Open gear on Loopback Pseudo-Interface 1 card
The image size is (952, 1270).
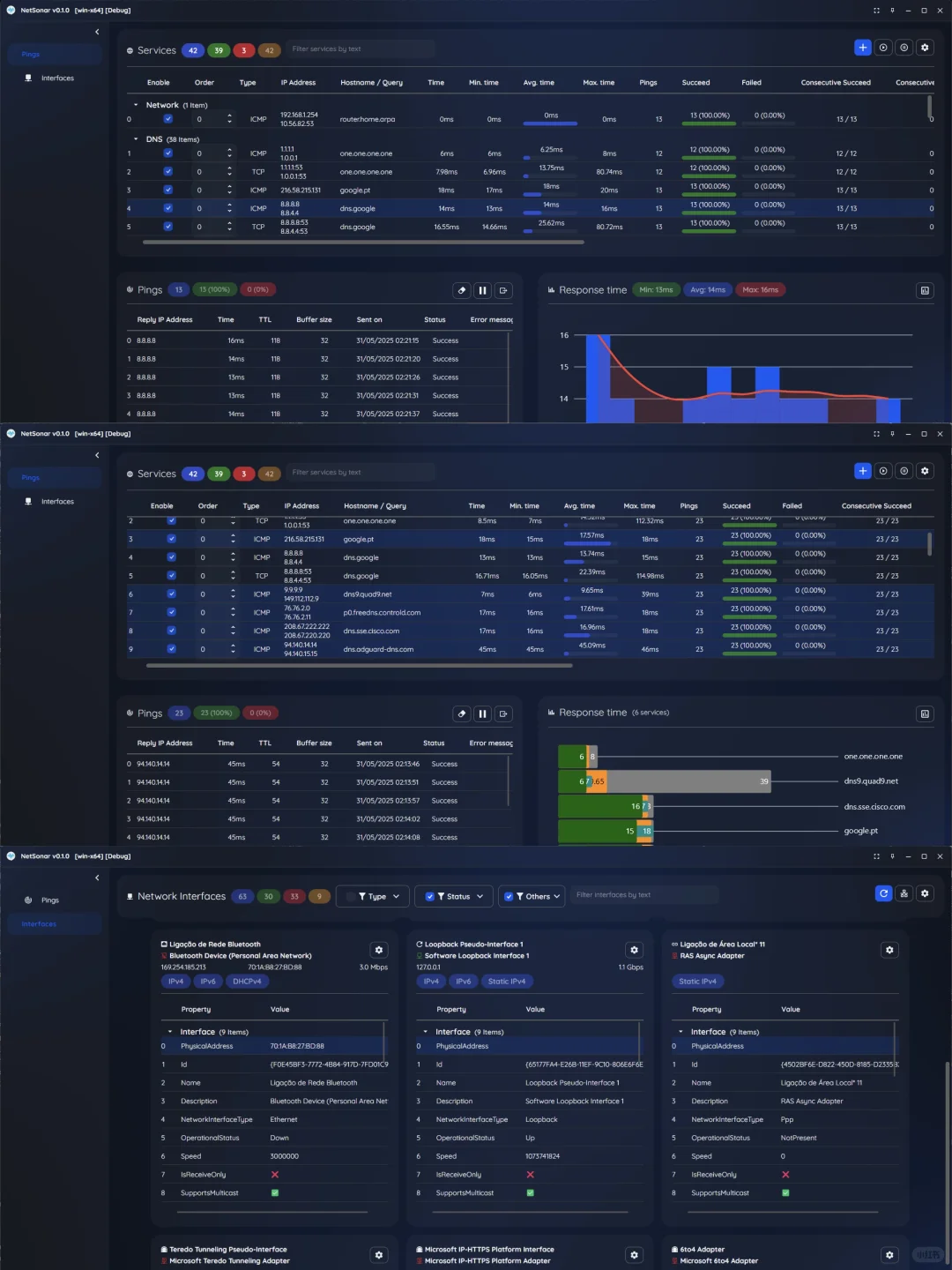coord(634,950)
